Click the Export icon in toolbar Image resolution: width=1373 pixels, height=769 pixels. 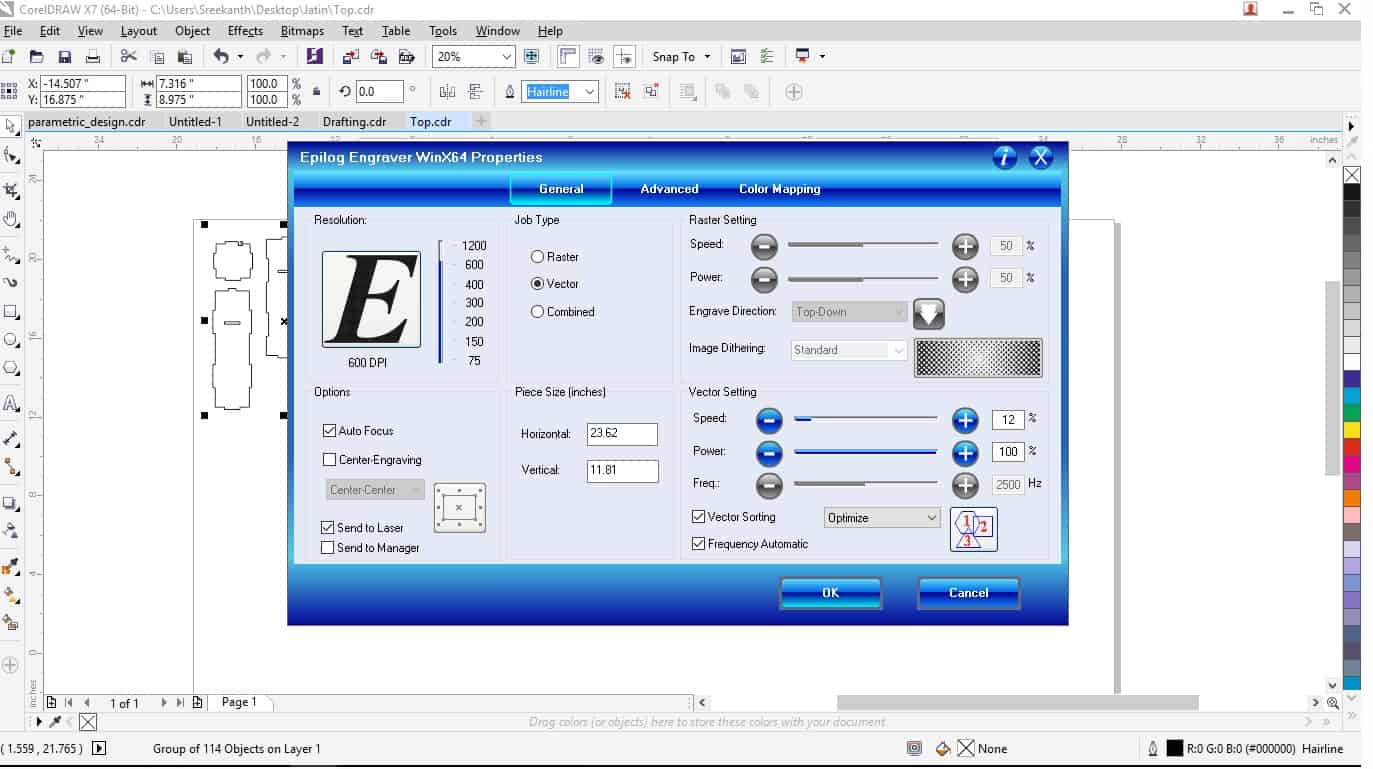point(379,56)
